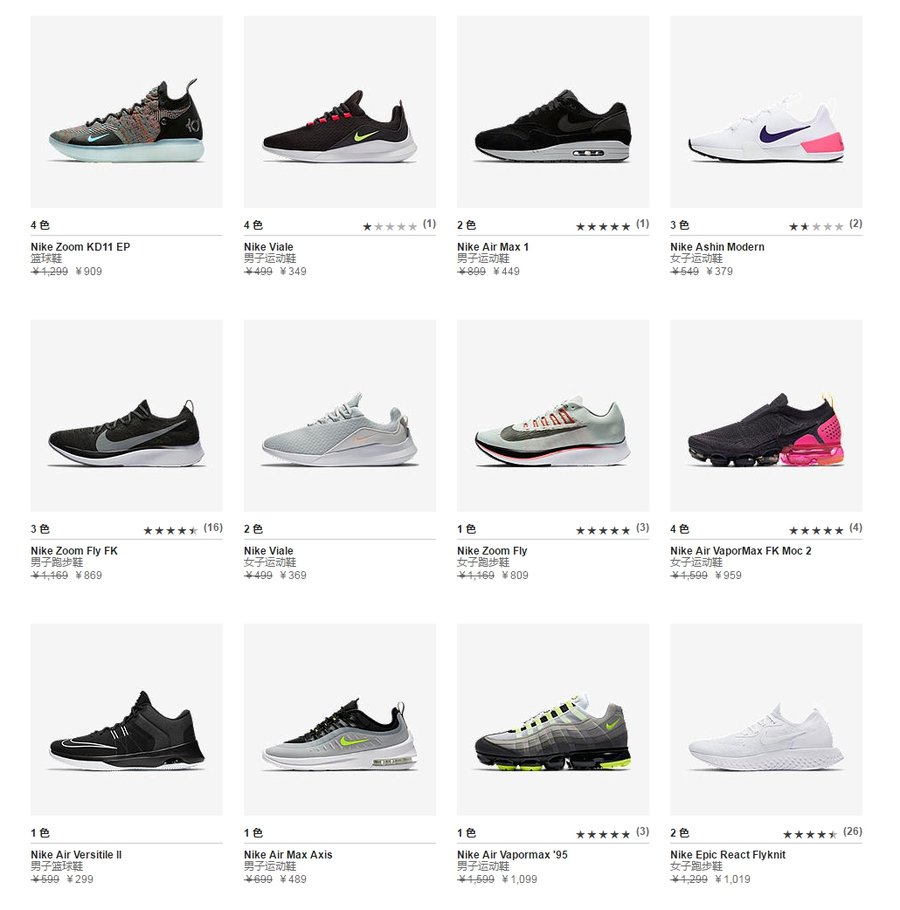Click the one-star rating on men's Nike Viale

[399, 226]
